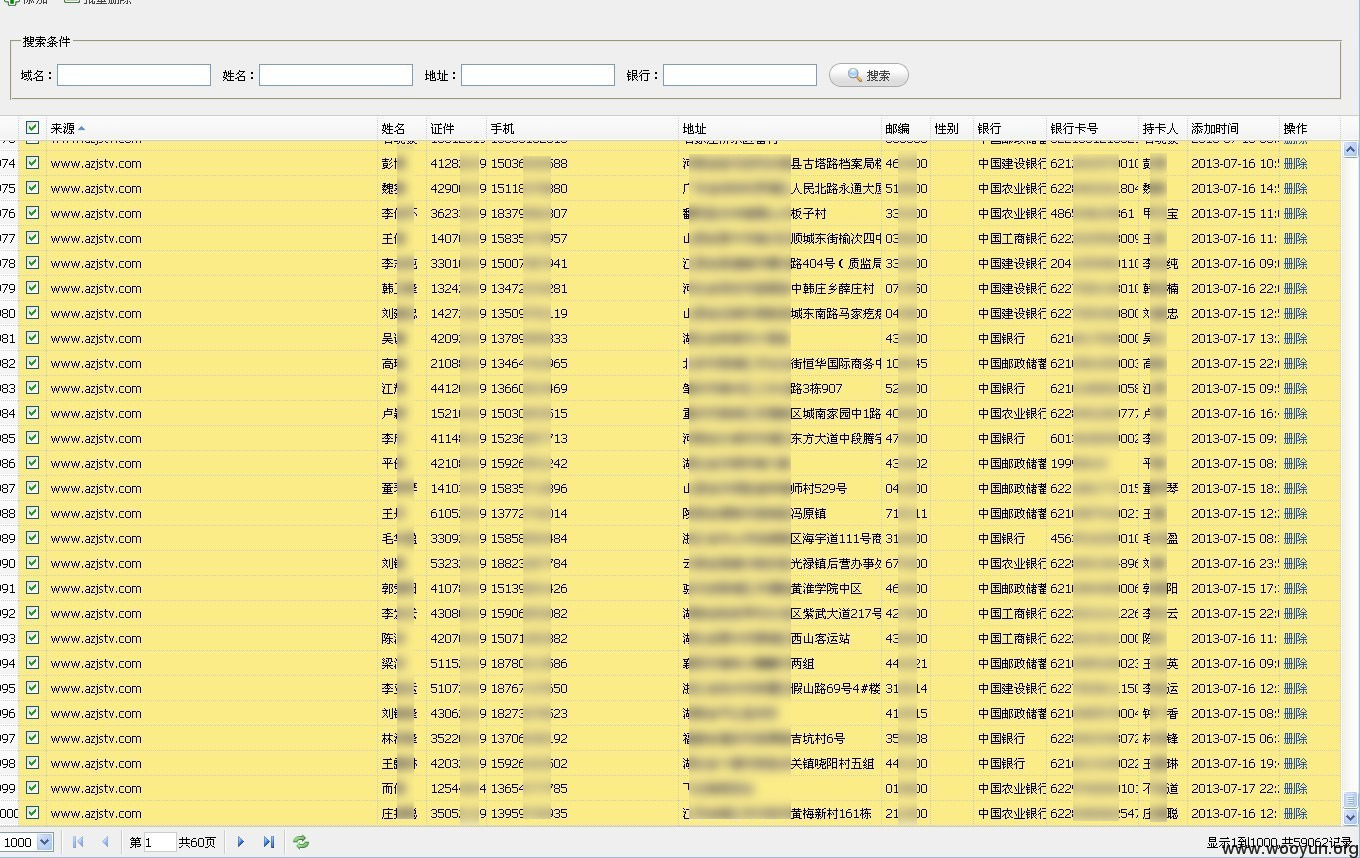1360x858 pixels.
Task: Select address cell 西山客运站
Action: pyautogui.click(x=779, y=639)
